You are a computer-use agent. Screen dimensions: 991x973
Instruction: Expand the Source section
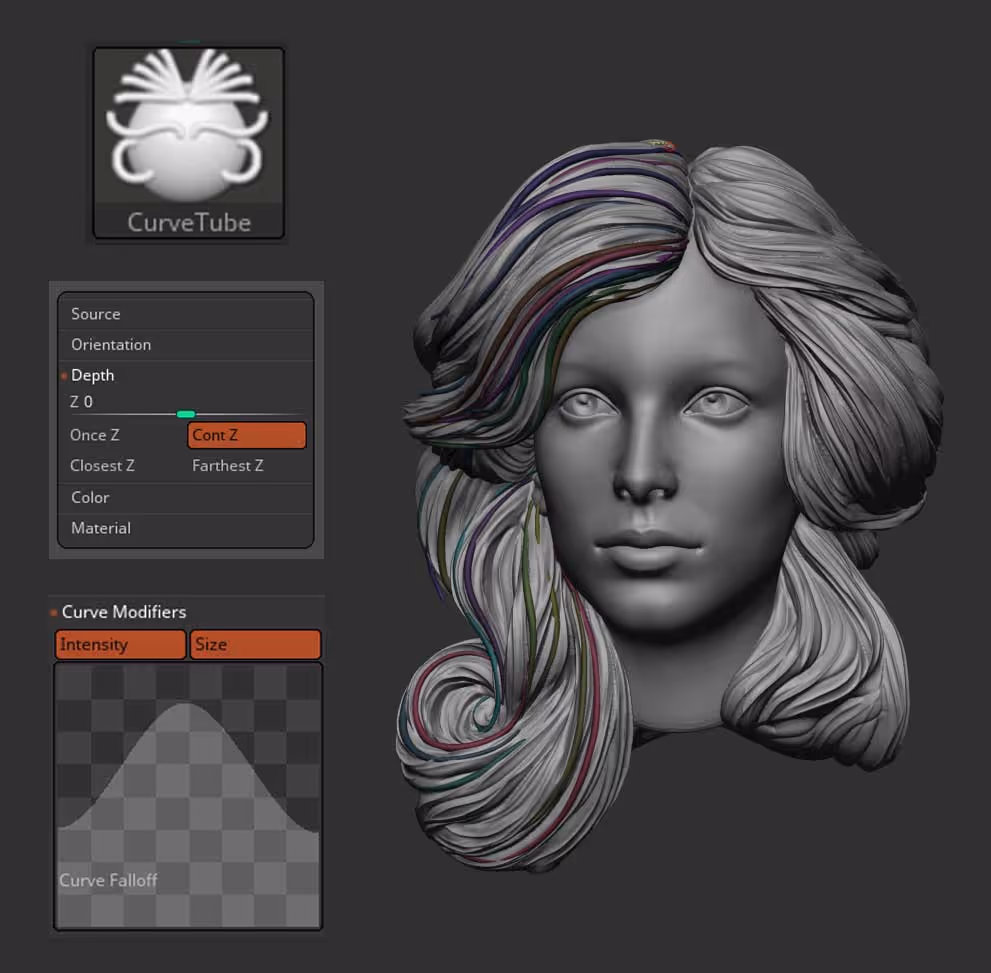tap(186, 314)
